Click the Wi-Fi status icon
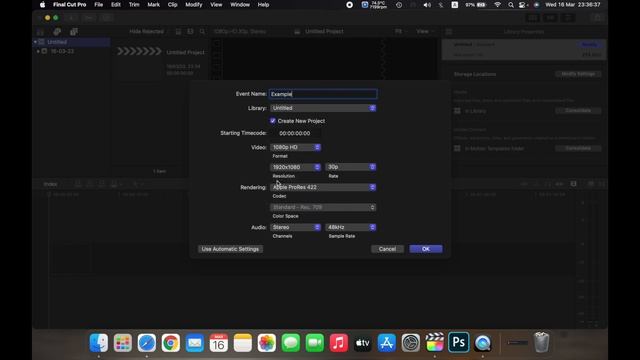Screen dimensions: 640x360 497,5
